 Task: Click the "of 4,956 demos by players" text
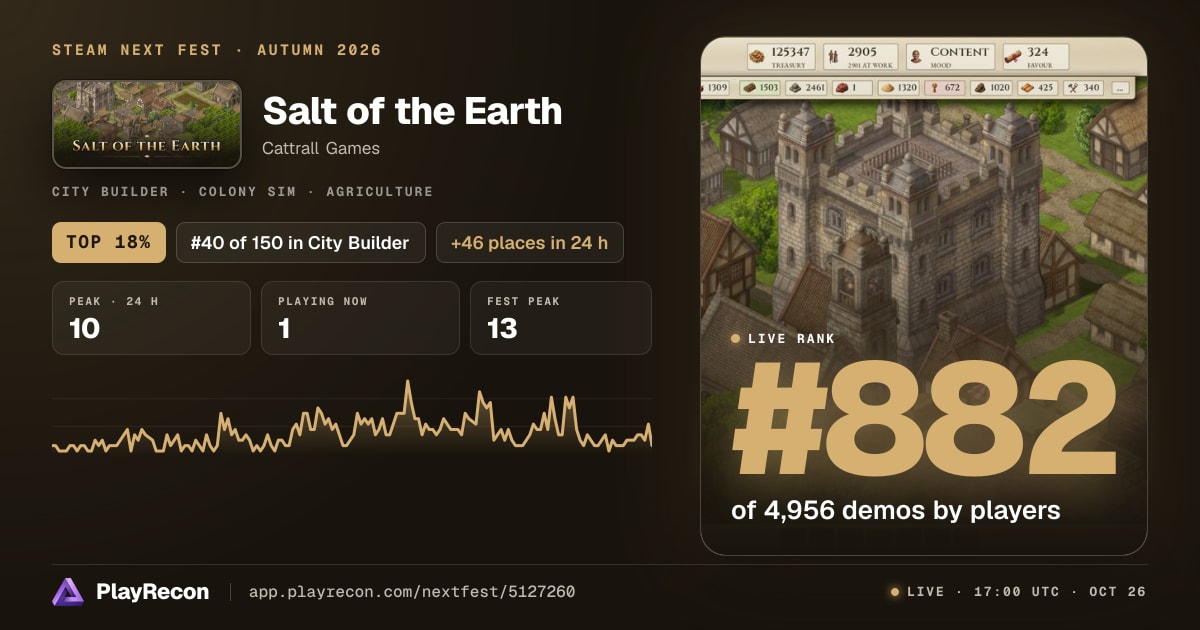point(896,510)
